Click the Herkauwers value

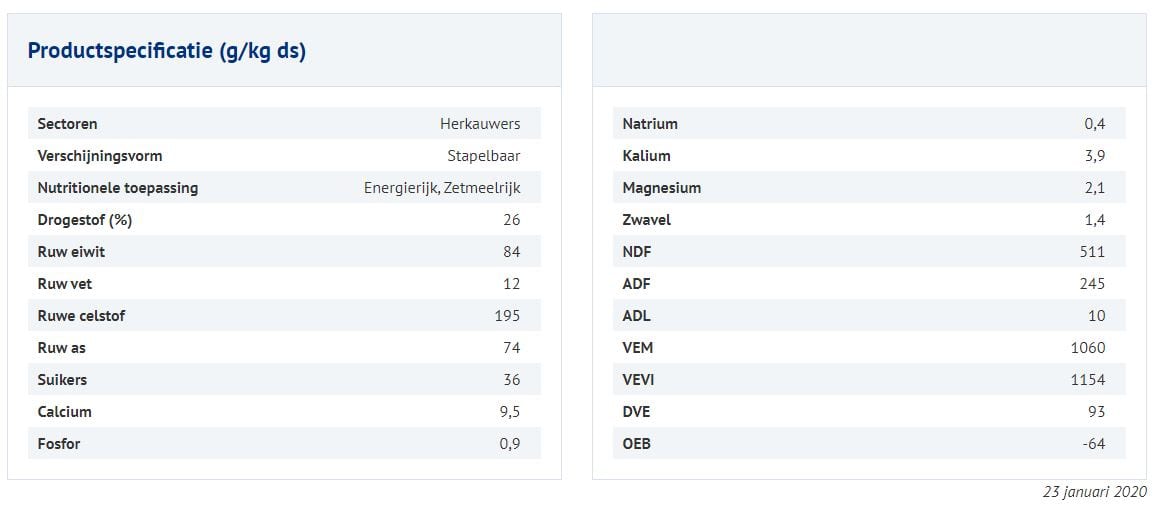(480, 124)
